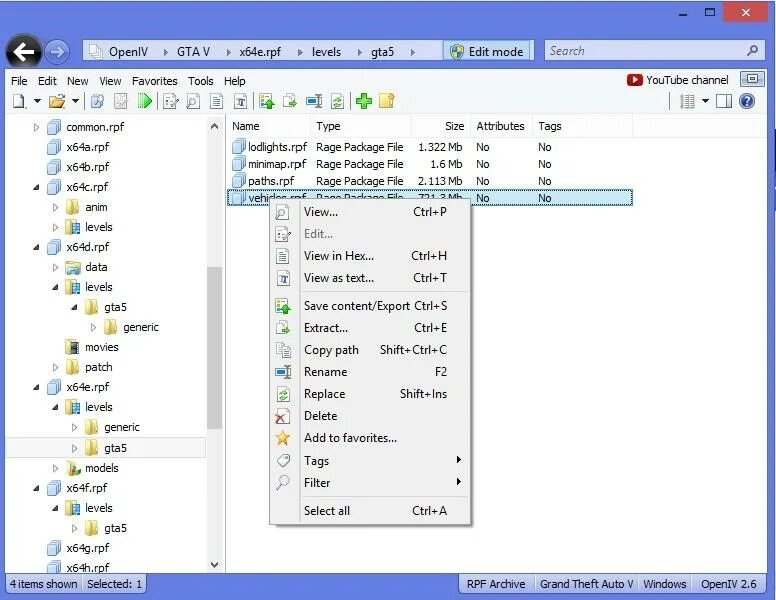Click the 2.113 Mb size cell
The height and width of the screenshot is (600, 776).
(440, 181)
